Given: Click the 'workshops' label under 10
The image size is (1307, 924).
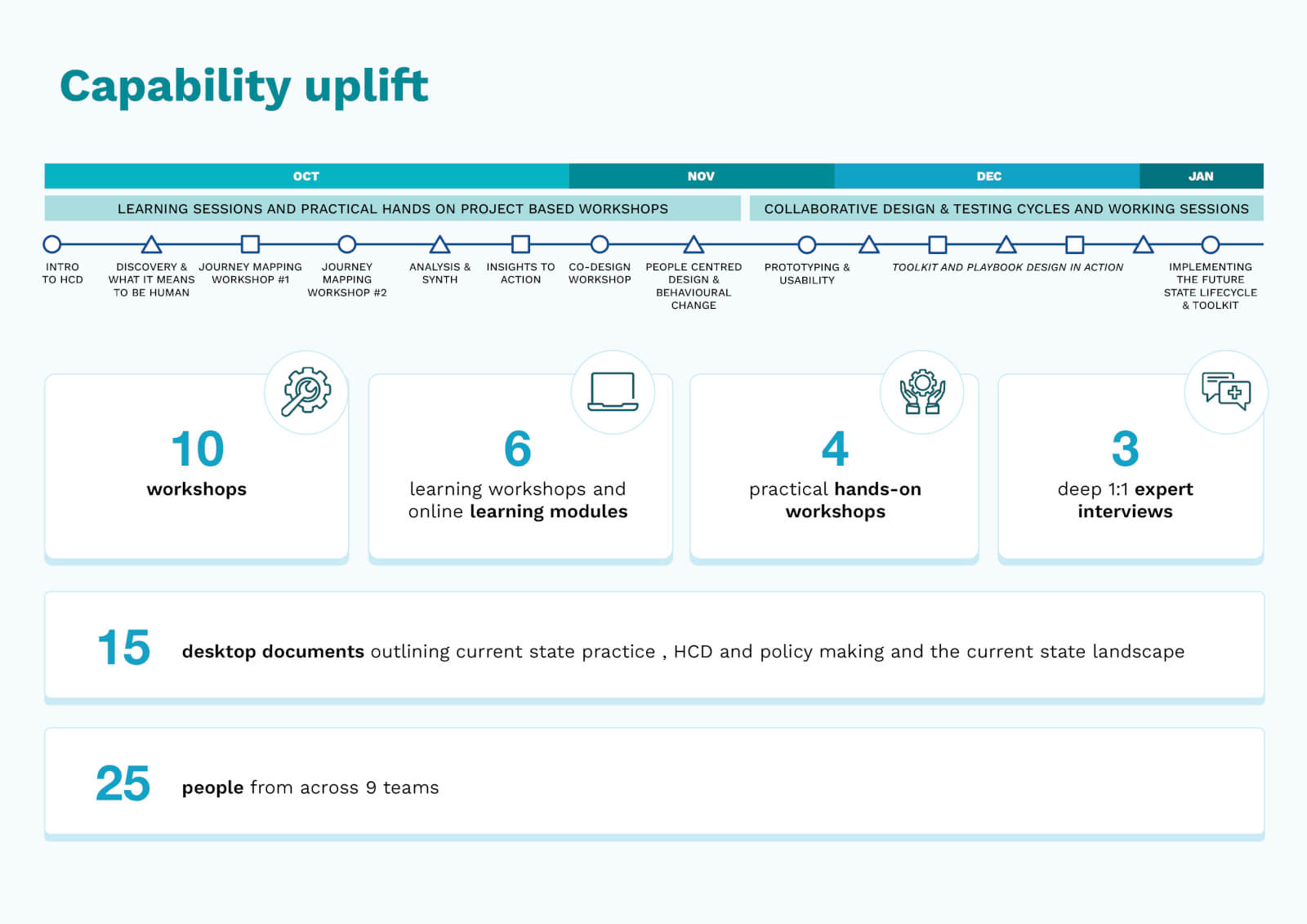Looking at the screenshot, I should (197, 489).
